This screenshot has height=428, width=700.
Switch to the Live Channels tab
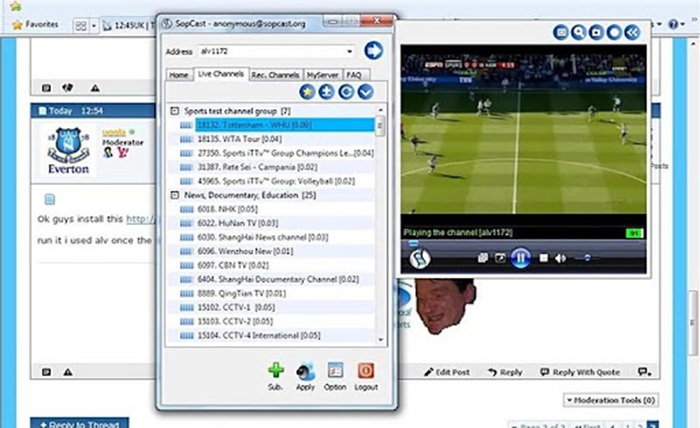click(x=221, y=74)
